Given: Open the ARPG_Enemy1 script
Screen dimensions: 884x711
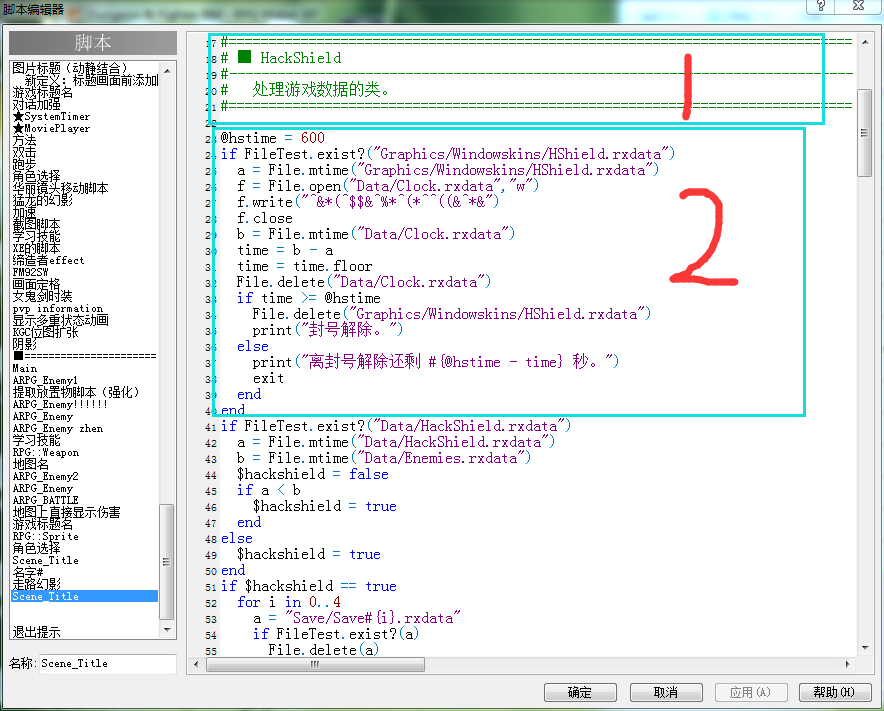Looking at the screenshot, I should [x=45, y=381].
